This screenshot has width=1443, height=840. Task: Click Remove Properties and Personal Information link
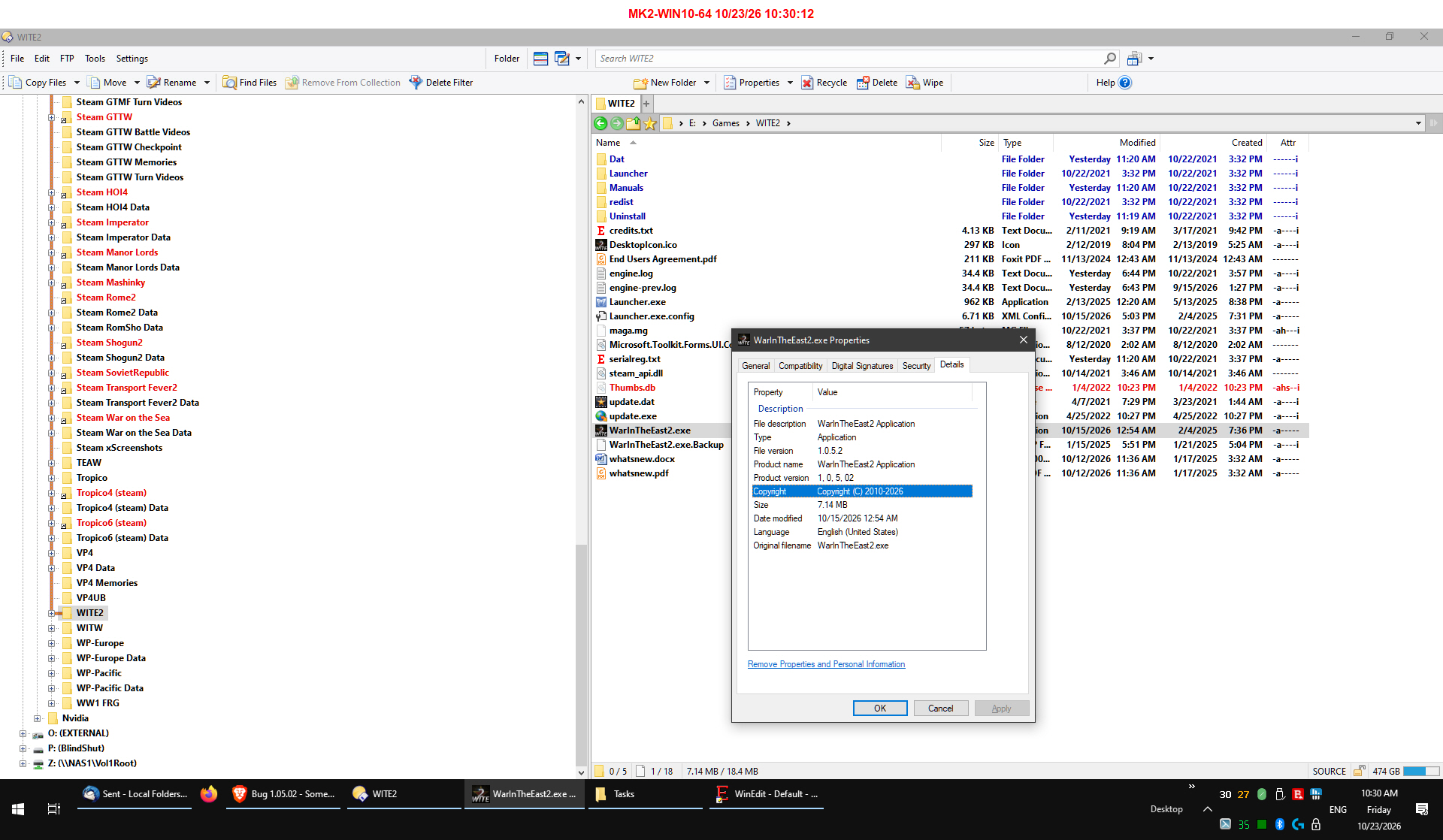(826, 664)
